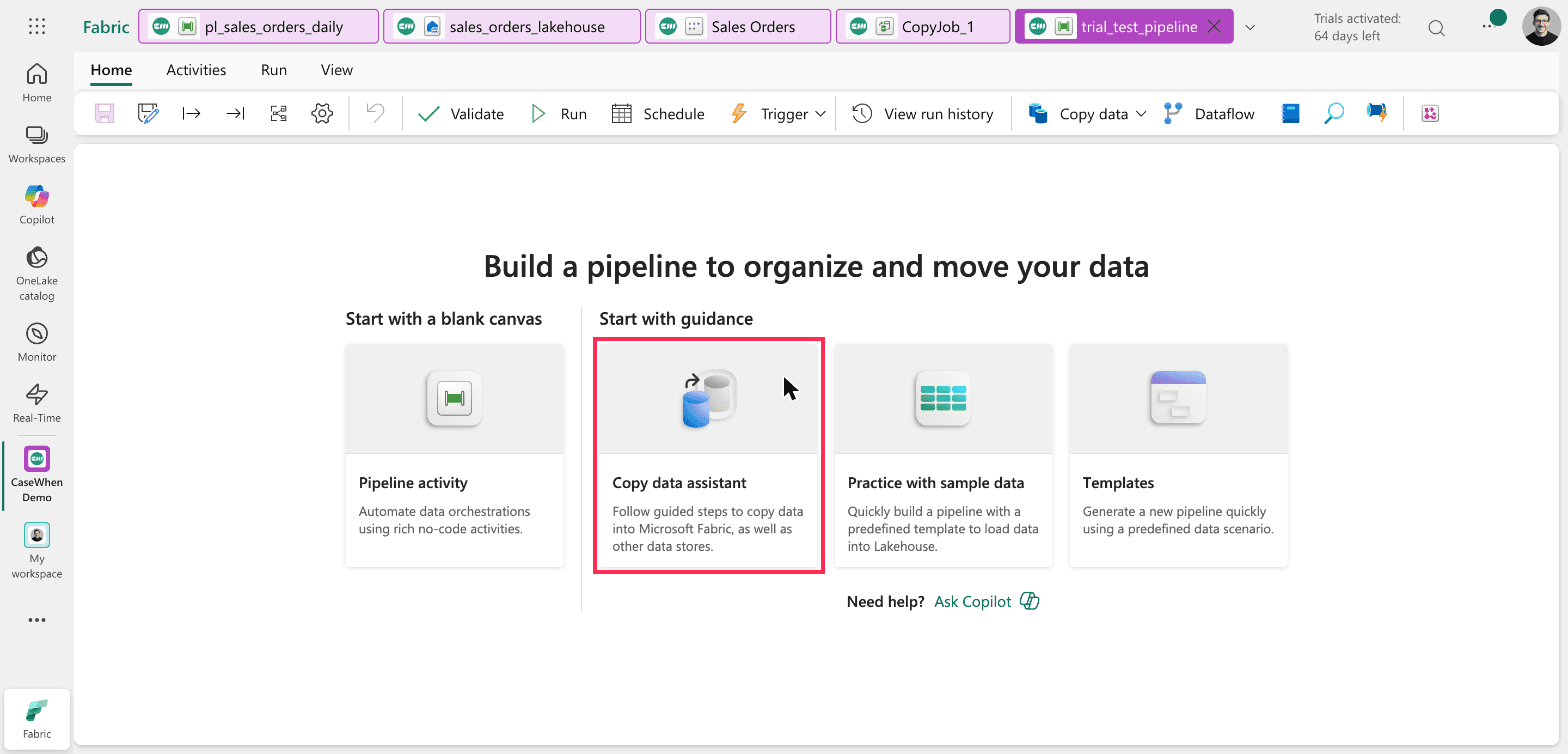Screen dimensions: 1568x754
Task: Click the Validate button
Action: pos(461,114)
